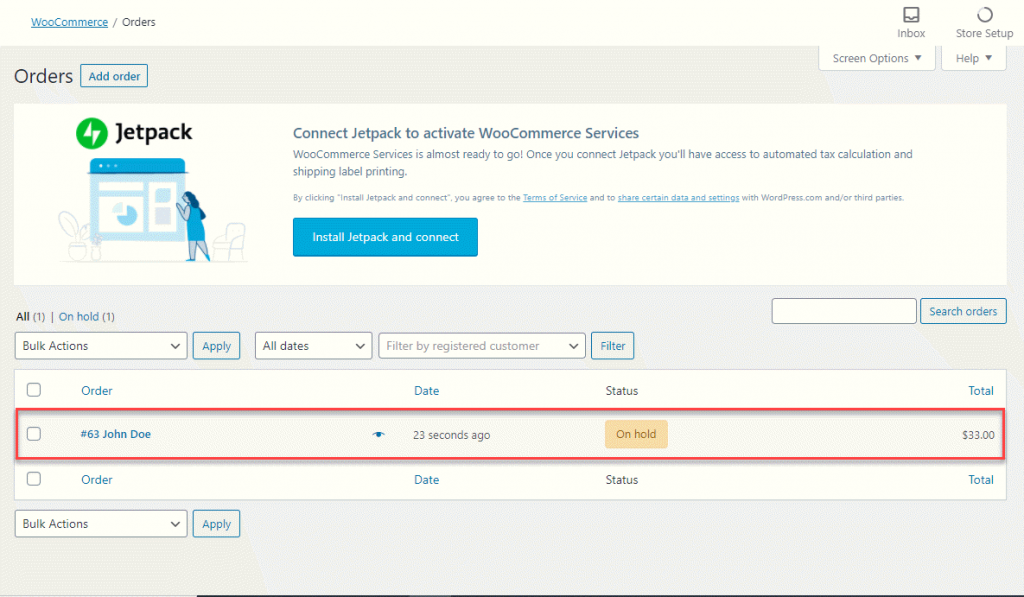This screenshot has height=597, width=1024.
Task: Sort by Date column in footer
Action: tap(426, 479)
